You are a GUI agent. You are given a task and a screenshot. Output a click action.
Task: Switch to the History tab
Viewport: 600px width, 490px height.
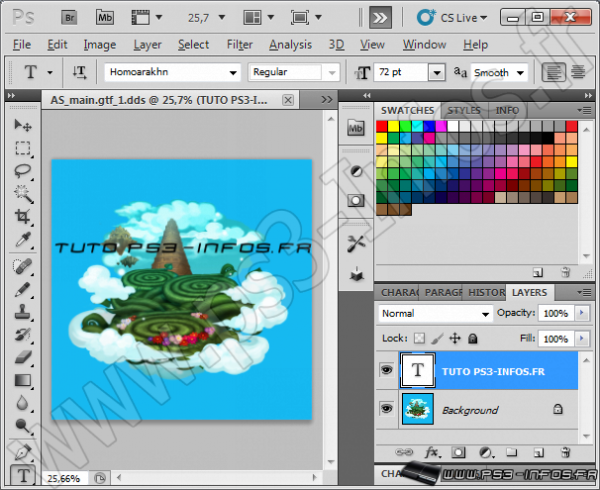(x=486, y=293)
